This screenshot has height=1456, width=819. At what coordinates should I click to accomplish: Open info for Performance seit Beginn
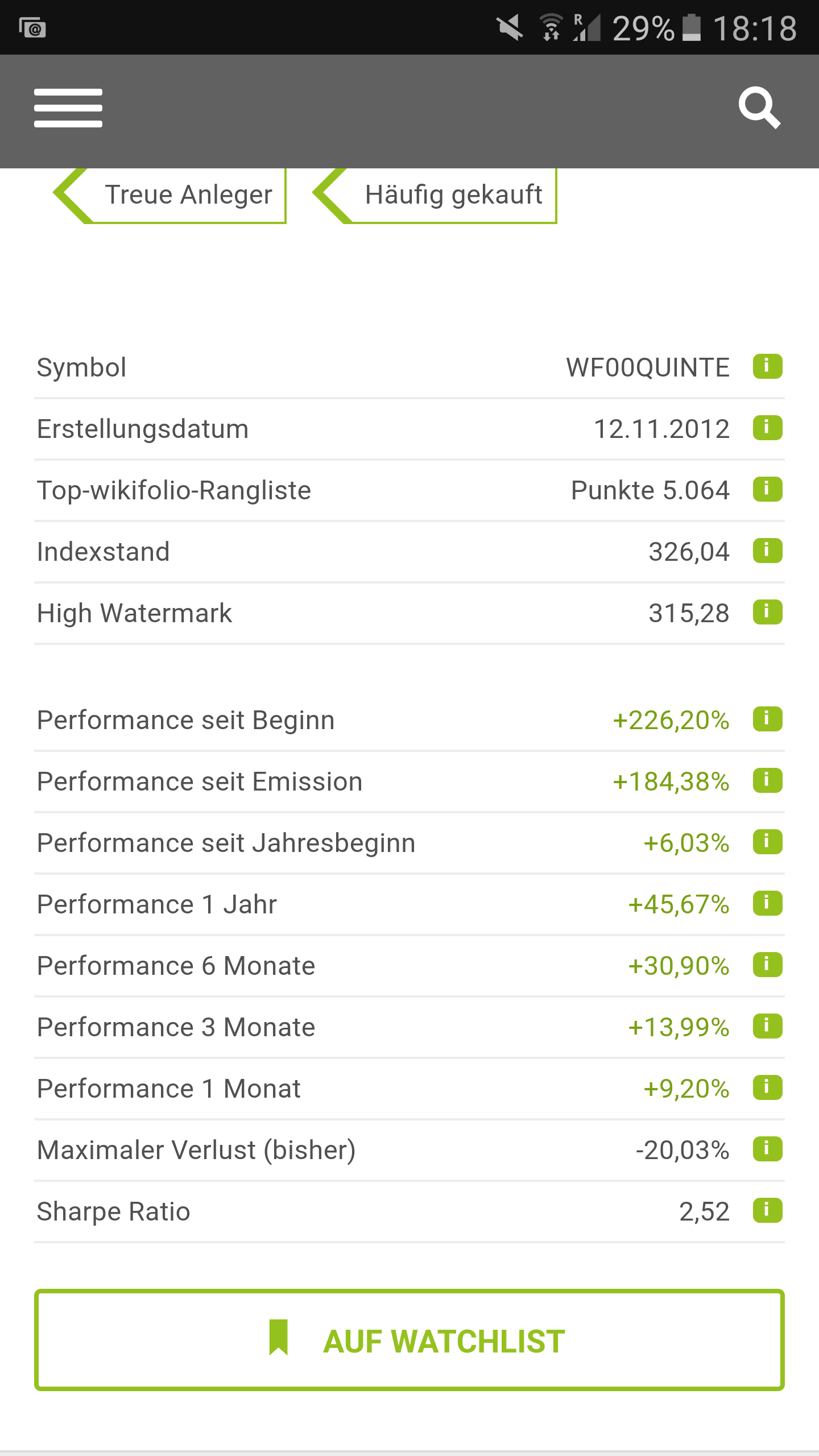click(x=767, y=719)
